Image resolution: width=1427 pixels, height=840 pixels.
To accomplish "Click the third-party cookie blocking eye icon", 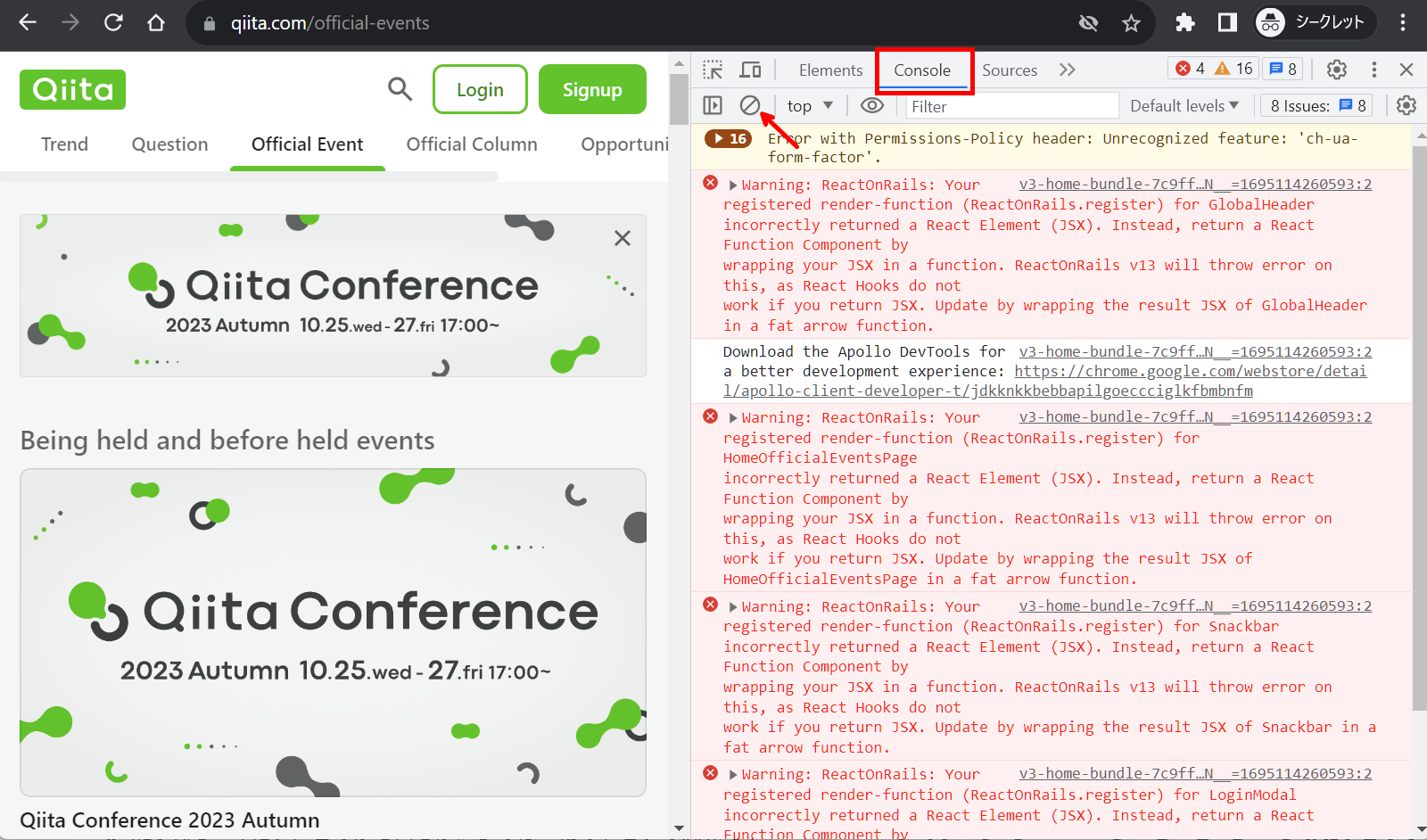I will pyautogui.click(x=1088, y=23).
